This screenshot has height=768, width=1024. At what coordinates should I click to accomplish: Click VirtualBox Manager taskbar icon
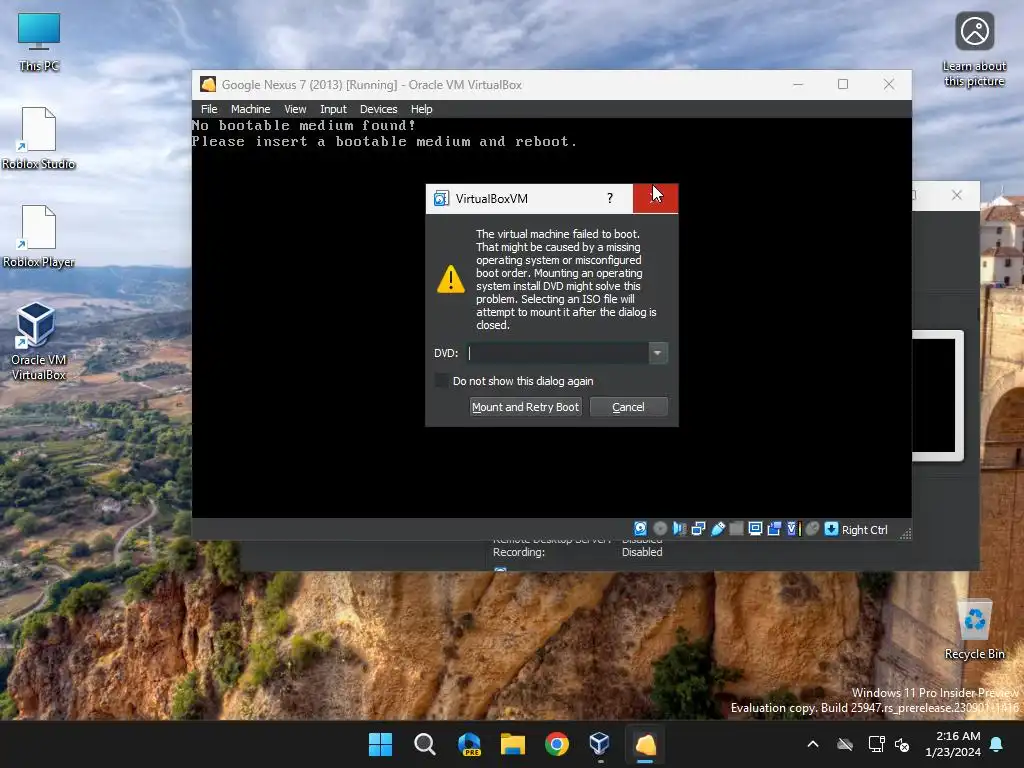pos(600,744)
